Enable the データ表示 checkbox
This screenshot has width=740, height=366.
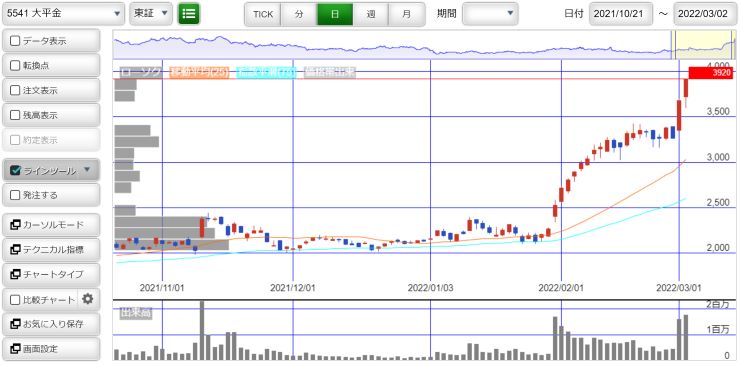[x=15, y=41]
